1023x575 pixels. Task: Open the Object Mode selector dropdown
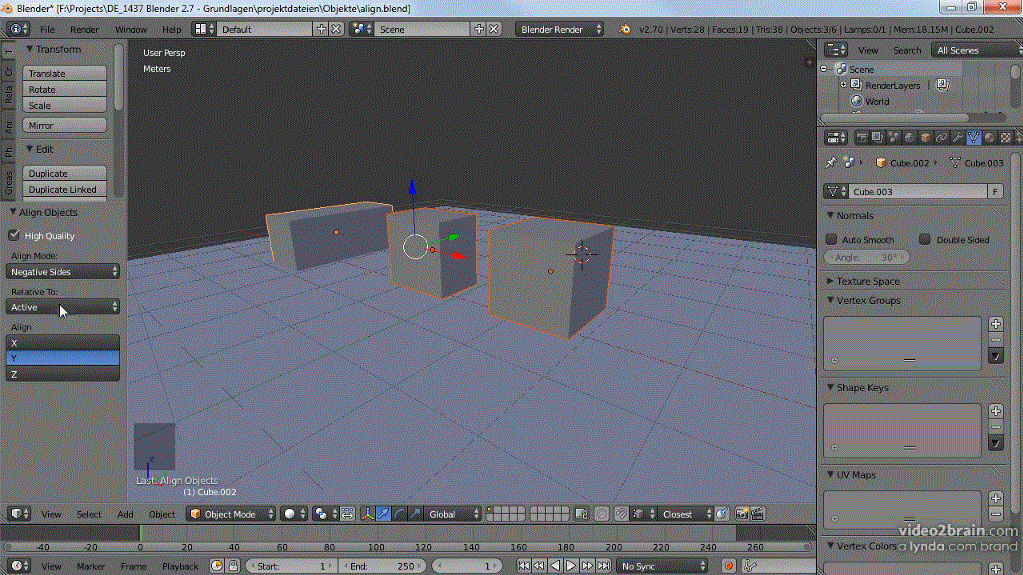[x=232, y=514]
